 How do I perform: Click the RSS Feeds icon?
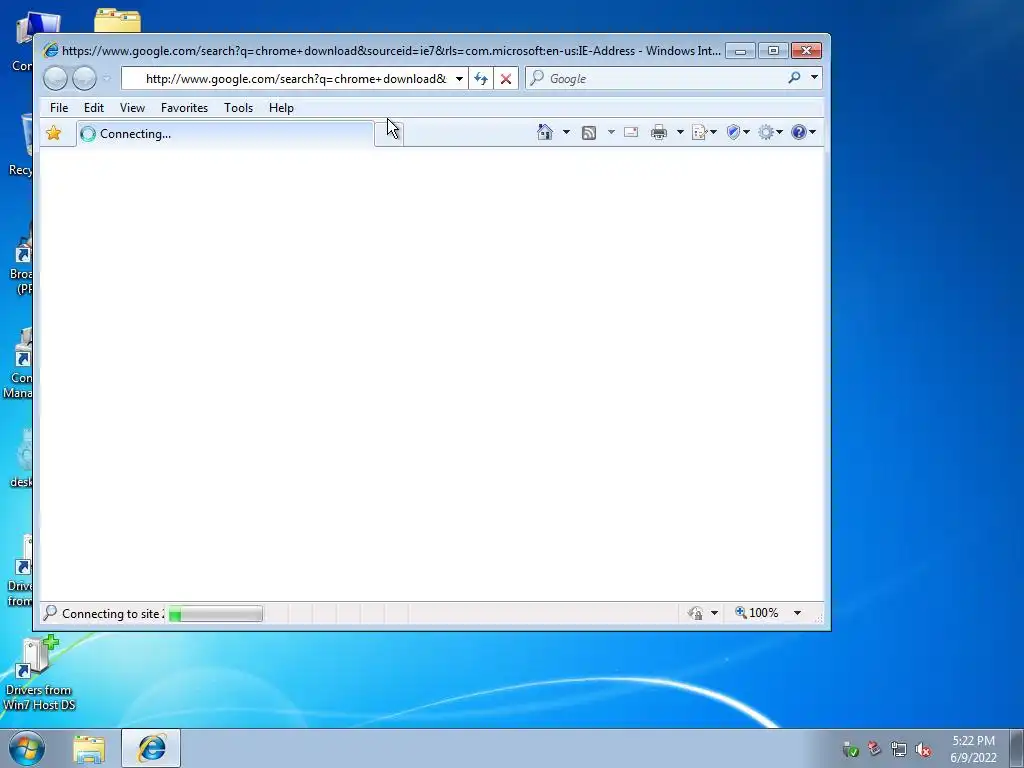588,133
